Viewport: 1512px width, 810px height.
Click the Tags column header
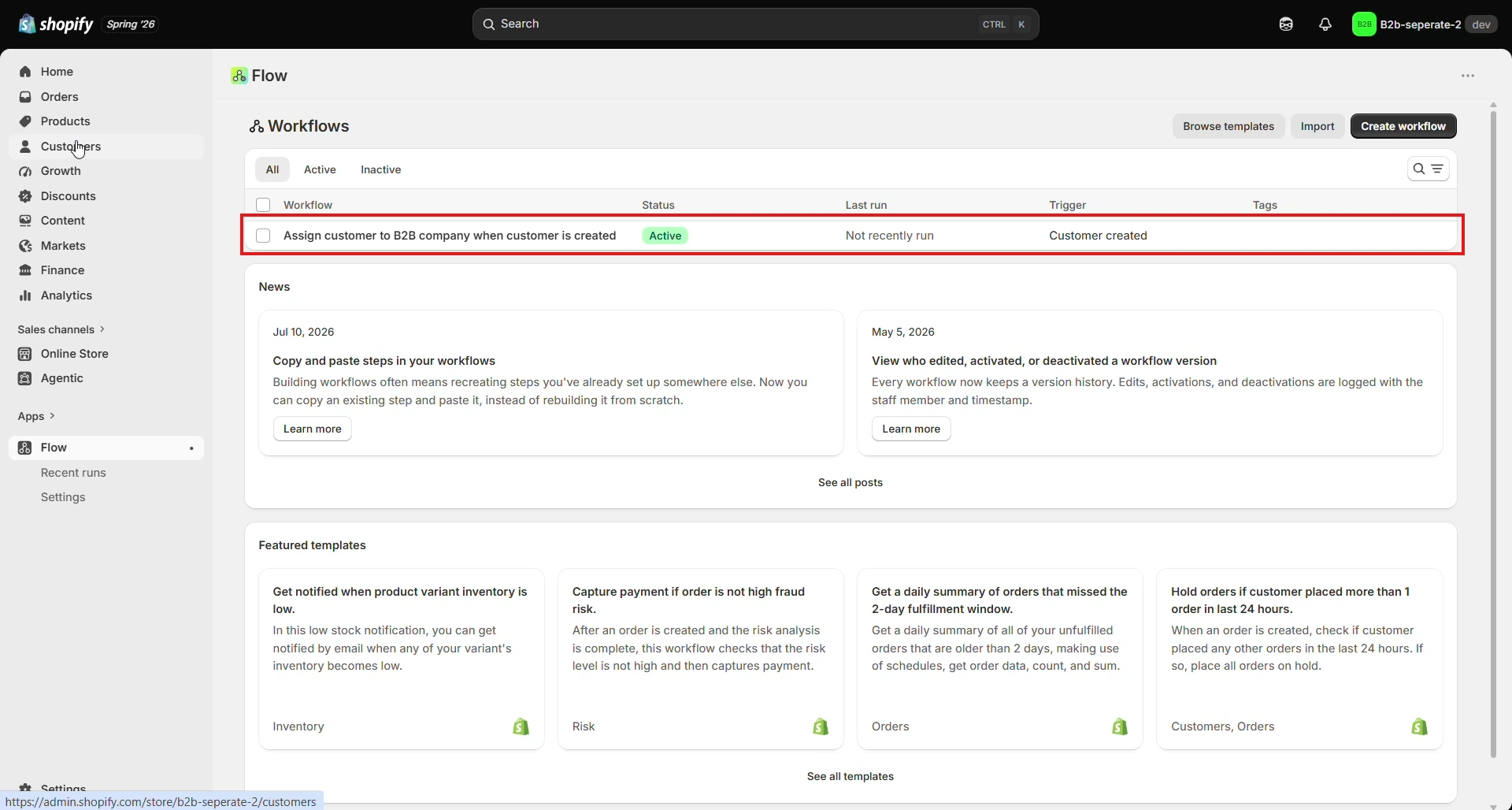(1266, 205)
